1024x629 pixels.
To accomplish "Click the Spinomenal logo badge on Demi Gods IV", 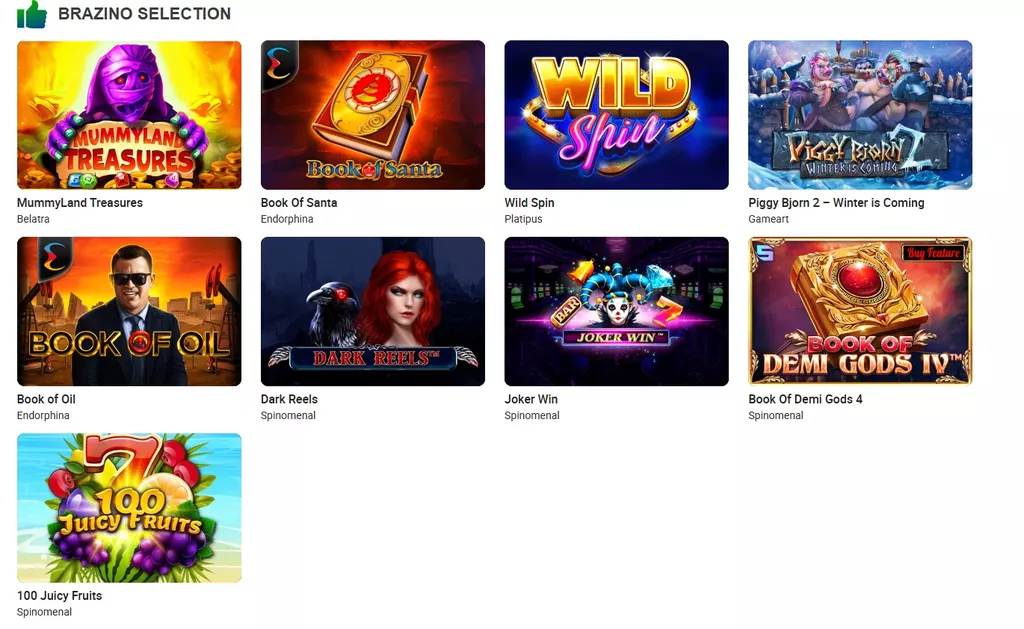I will click(x=765, y=253).
